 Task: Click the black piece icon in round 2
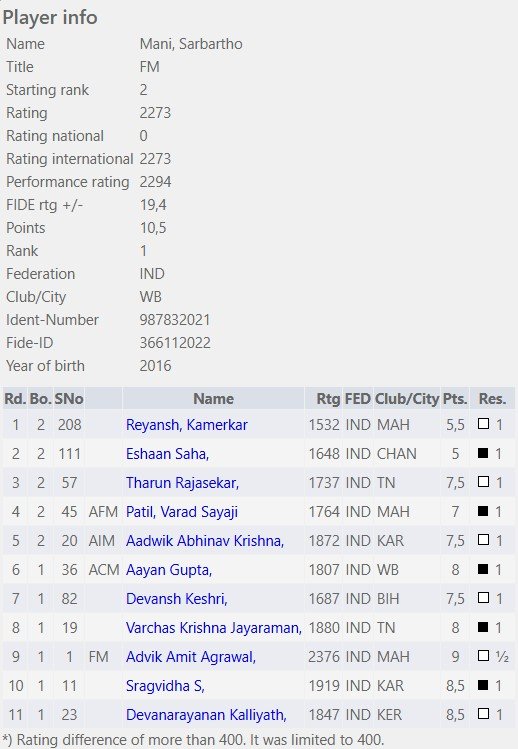pyautogui.click(x=483, y=453)
